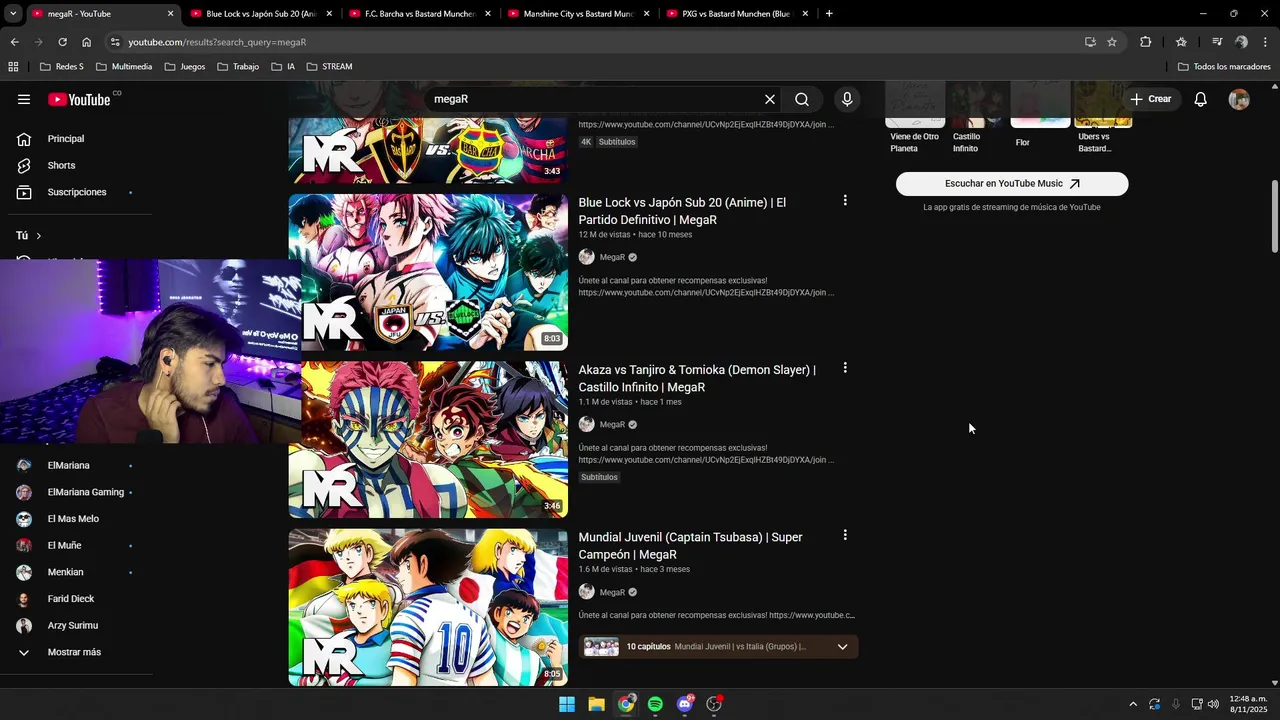1280x720 pixels.
Task: Open the notifications bell
Action: point(1201,99)
